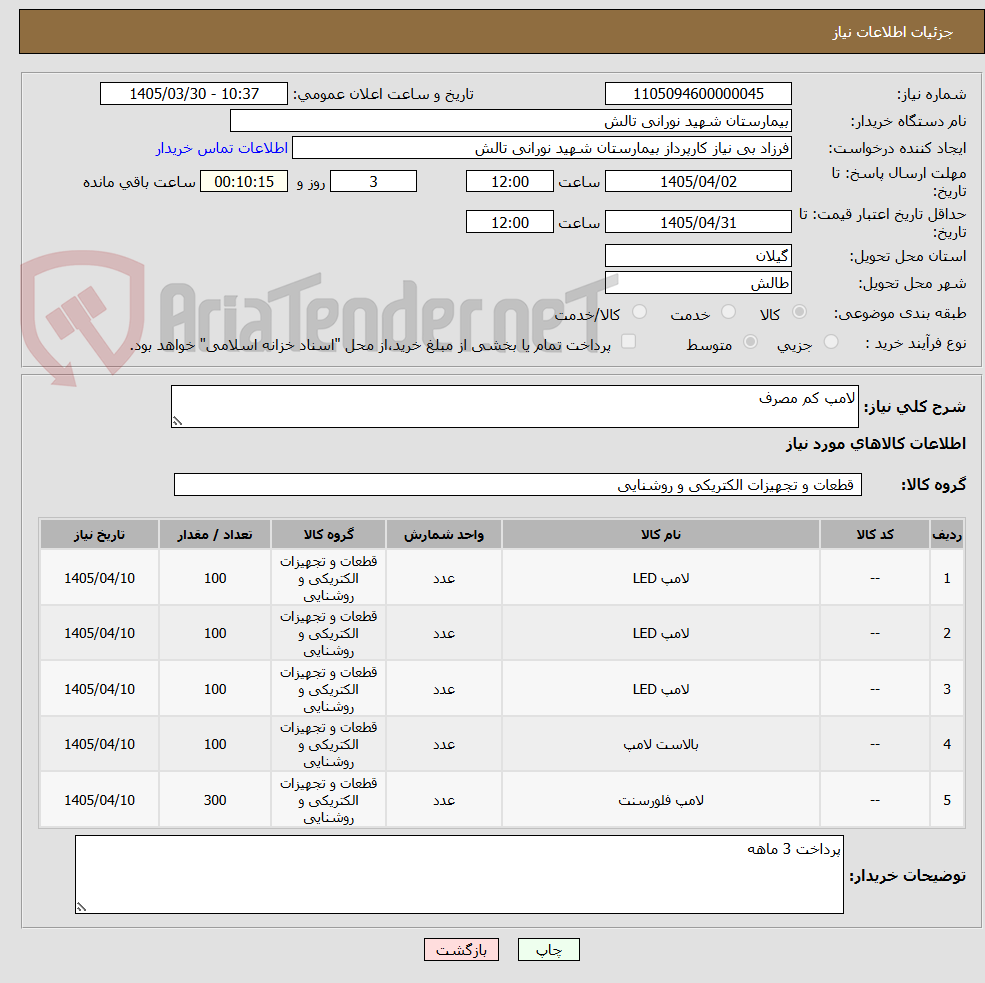Click the resize handle of the description box
This screenshot has width=985, height=983.
click(177, 421)
